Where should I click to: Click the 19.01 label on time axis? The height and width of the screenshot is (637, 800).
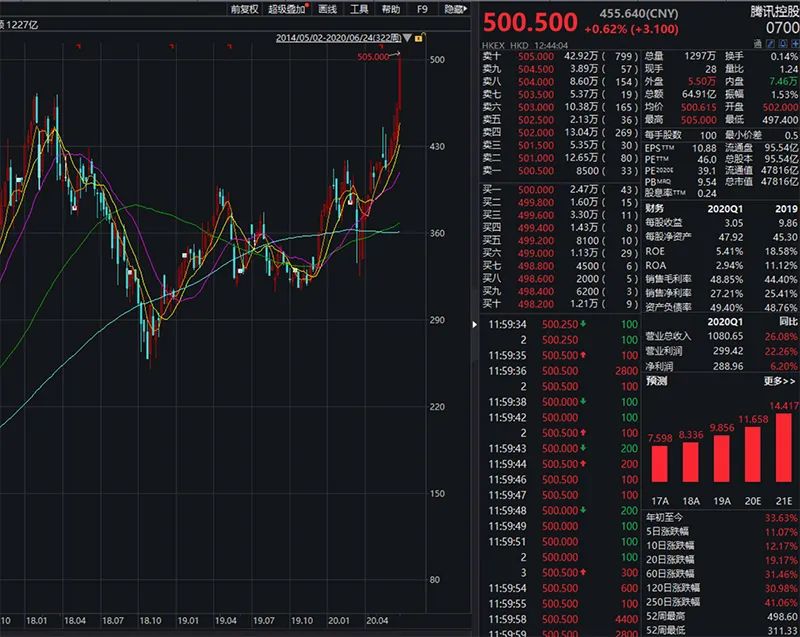coord(188,621)
